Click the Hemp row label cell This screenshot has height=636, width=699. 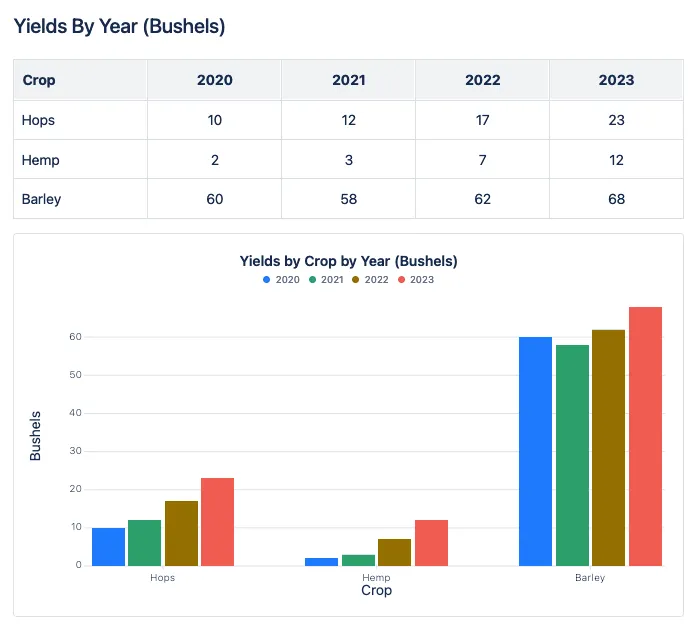coord(80,160)
